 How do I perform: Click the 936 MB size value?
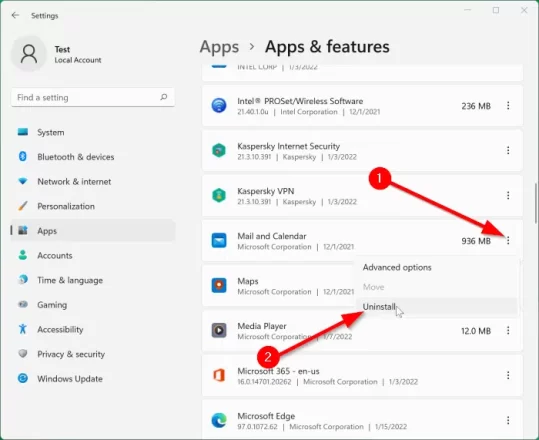pyautogui.click(x=476, y=241)
